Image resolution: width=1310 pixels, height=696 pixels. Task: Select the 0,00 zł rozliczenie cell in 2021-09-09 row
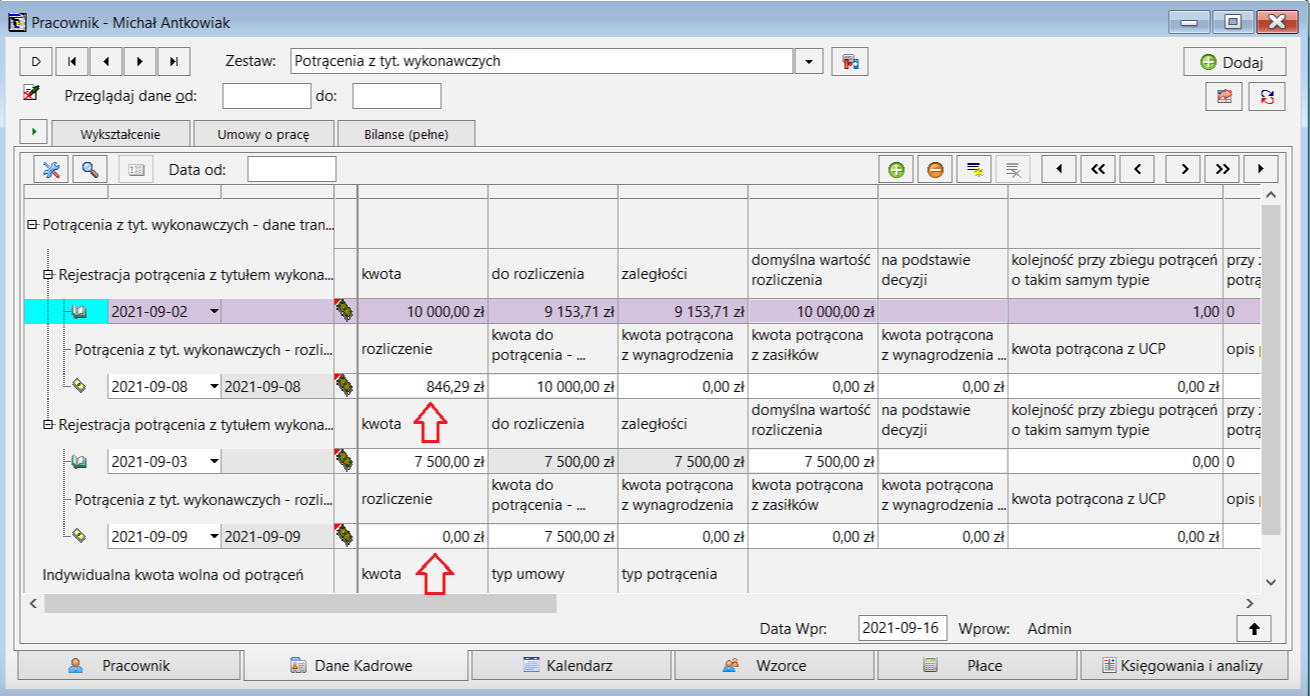pos(423,536)
